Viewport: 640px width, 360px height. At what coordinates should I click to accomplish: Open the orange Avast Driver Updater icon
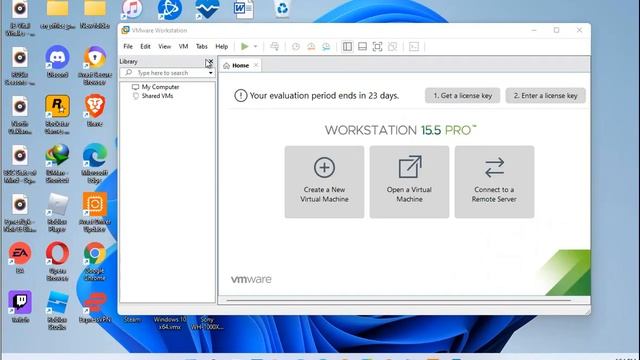click(95, 212)
